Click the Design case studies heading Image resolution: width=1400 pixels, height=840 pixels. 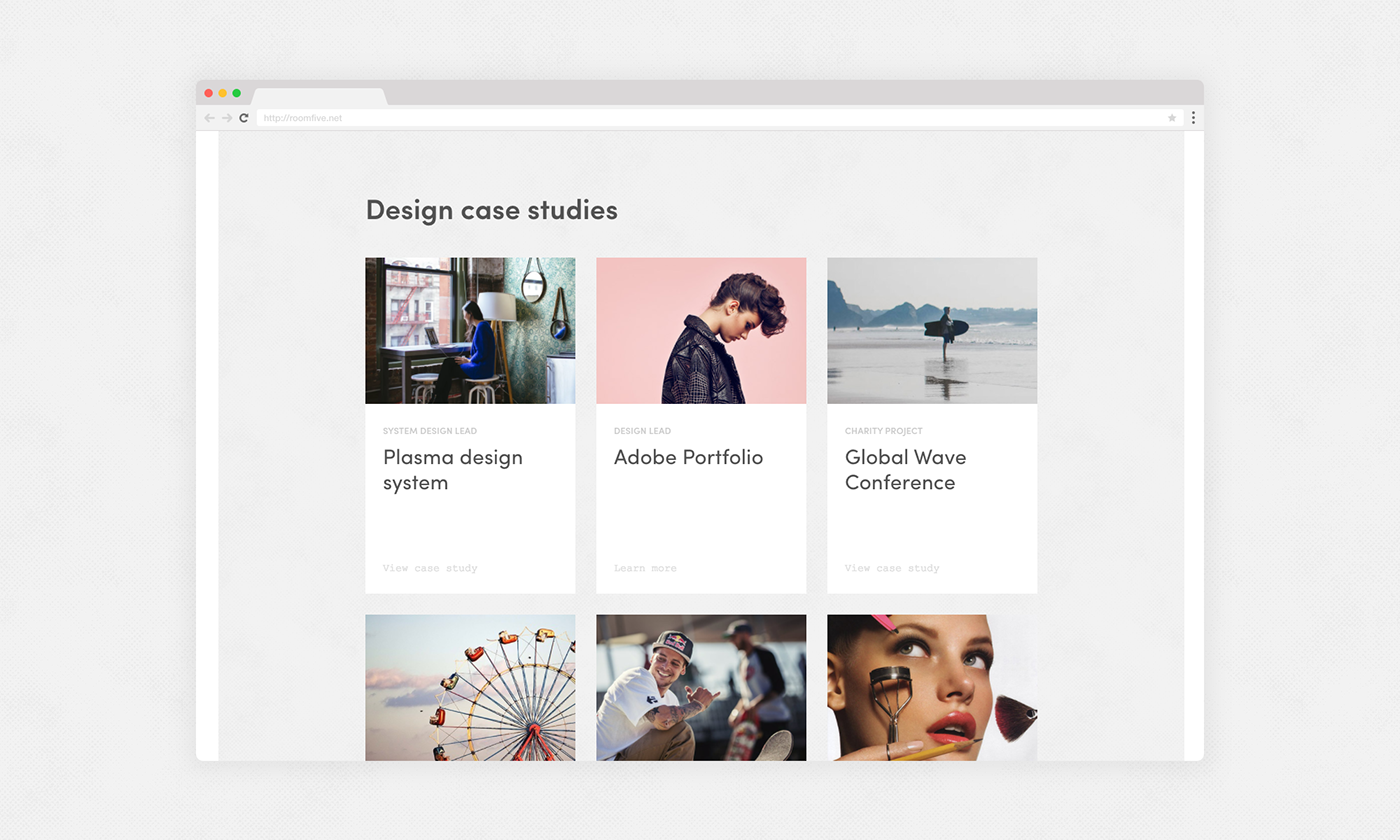[x=492, y=210]
